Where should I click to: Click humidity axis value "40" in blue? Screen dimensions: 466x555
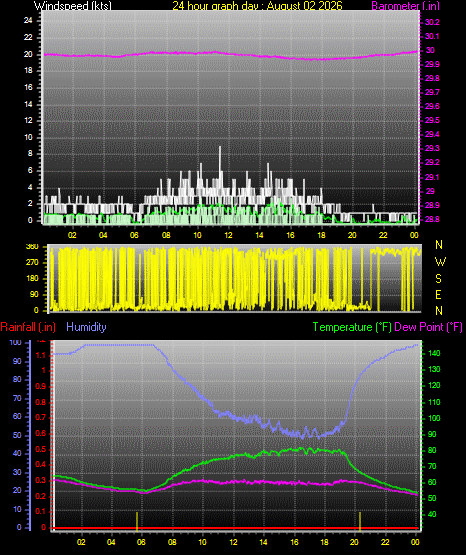pyautogui.click(x=17, y=453)
